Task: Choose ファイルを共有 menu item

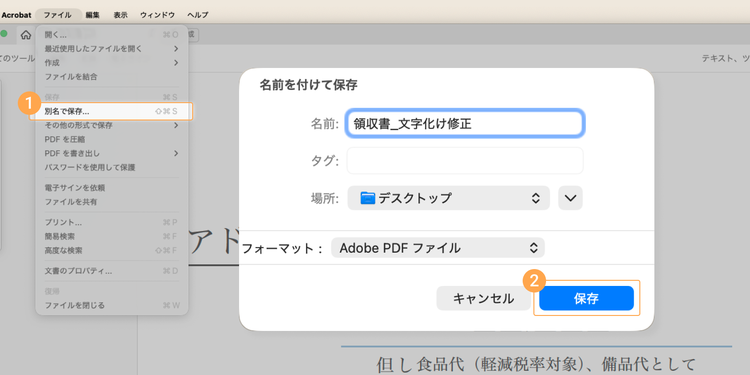Action: 112,202
